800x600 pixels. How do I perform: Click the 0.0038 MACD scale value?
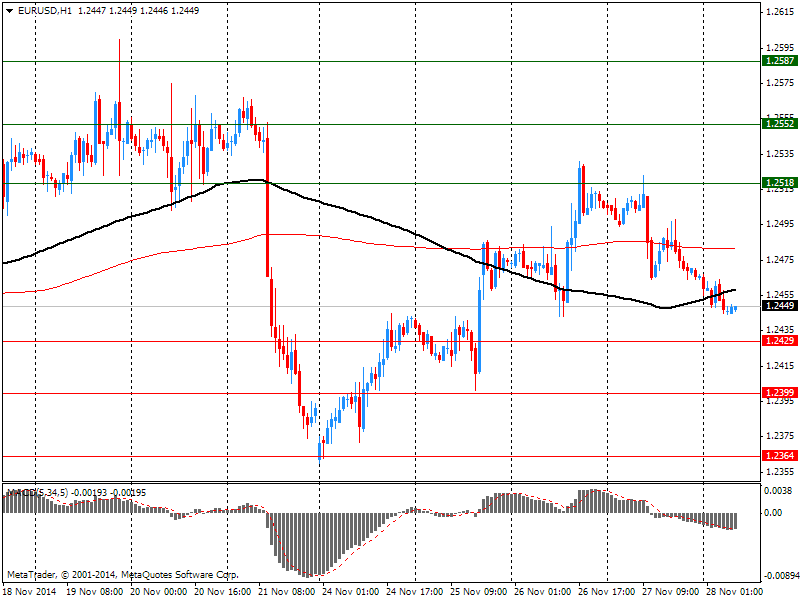coord(778,491)
